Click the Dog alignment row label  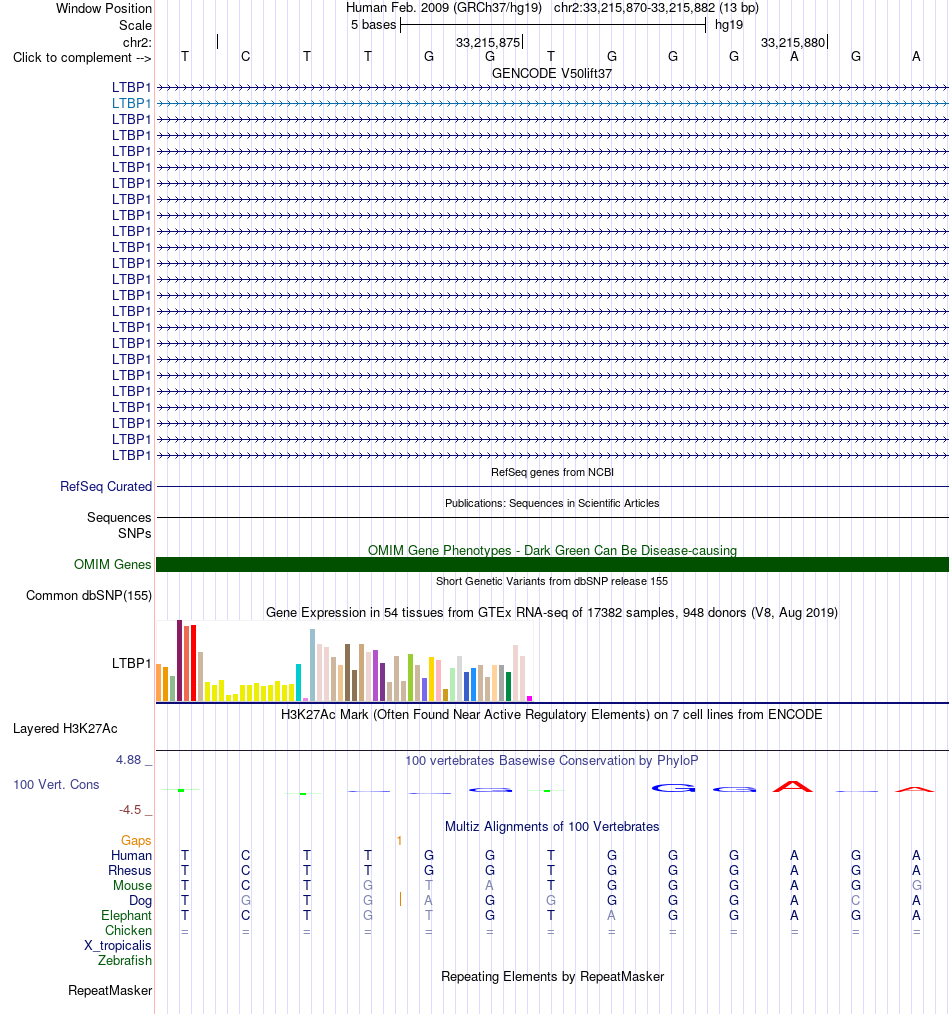(x=140, y=901)
